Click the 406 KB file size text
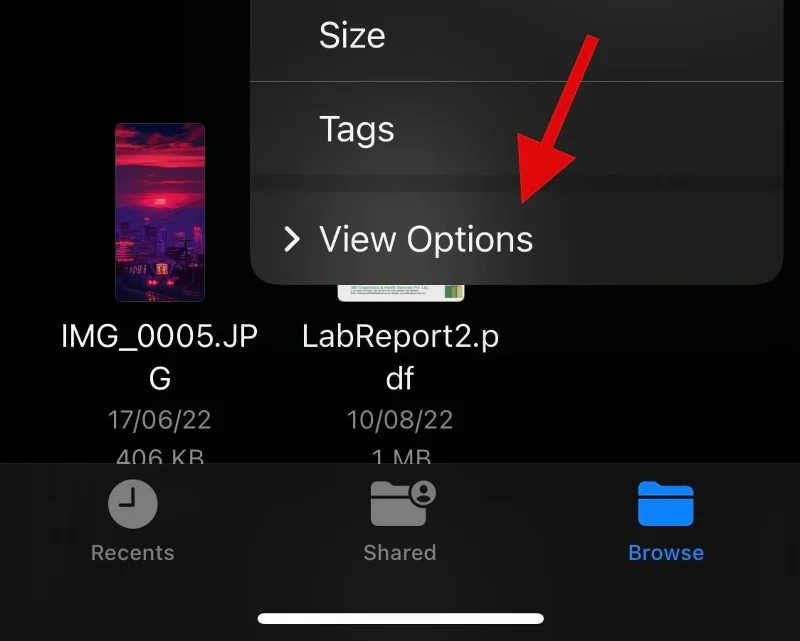 pos(160,455)
